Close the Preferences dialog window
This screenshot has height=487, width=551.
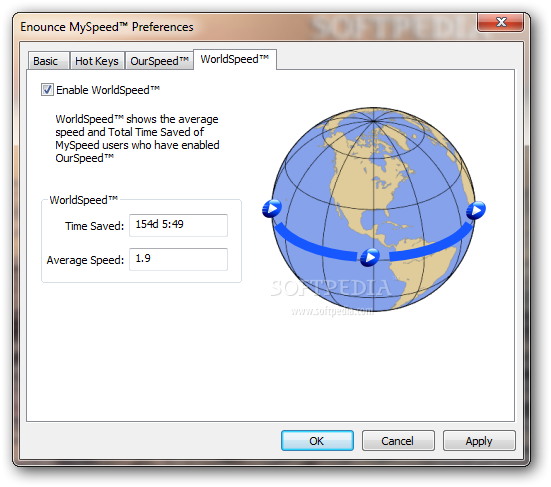[500, 22]
